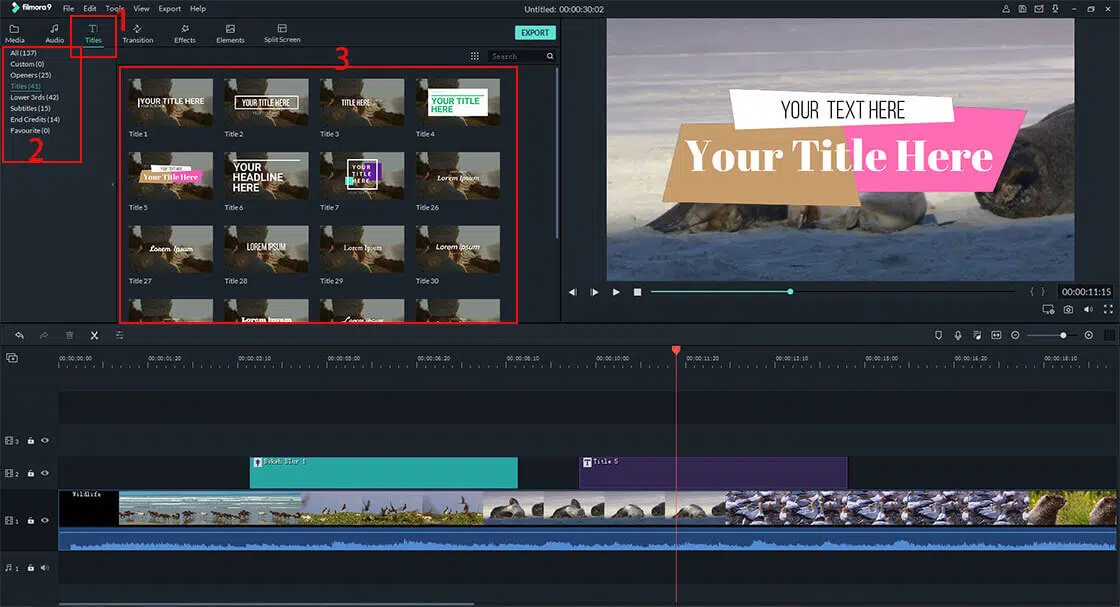Viewport: 1120px width, 607px height.
Task: Open the Export menu
Action: 169,8
